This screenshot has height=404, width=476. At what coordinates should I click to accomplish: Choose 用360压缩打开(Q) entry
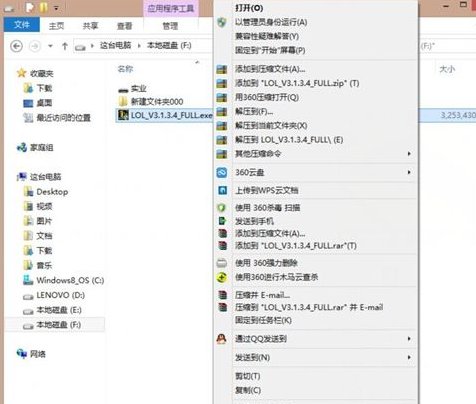point(315,97)
